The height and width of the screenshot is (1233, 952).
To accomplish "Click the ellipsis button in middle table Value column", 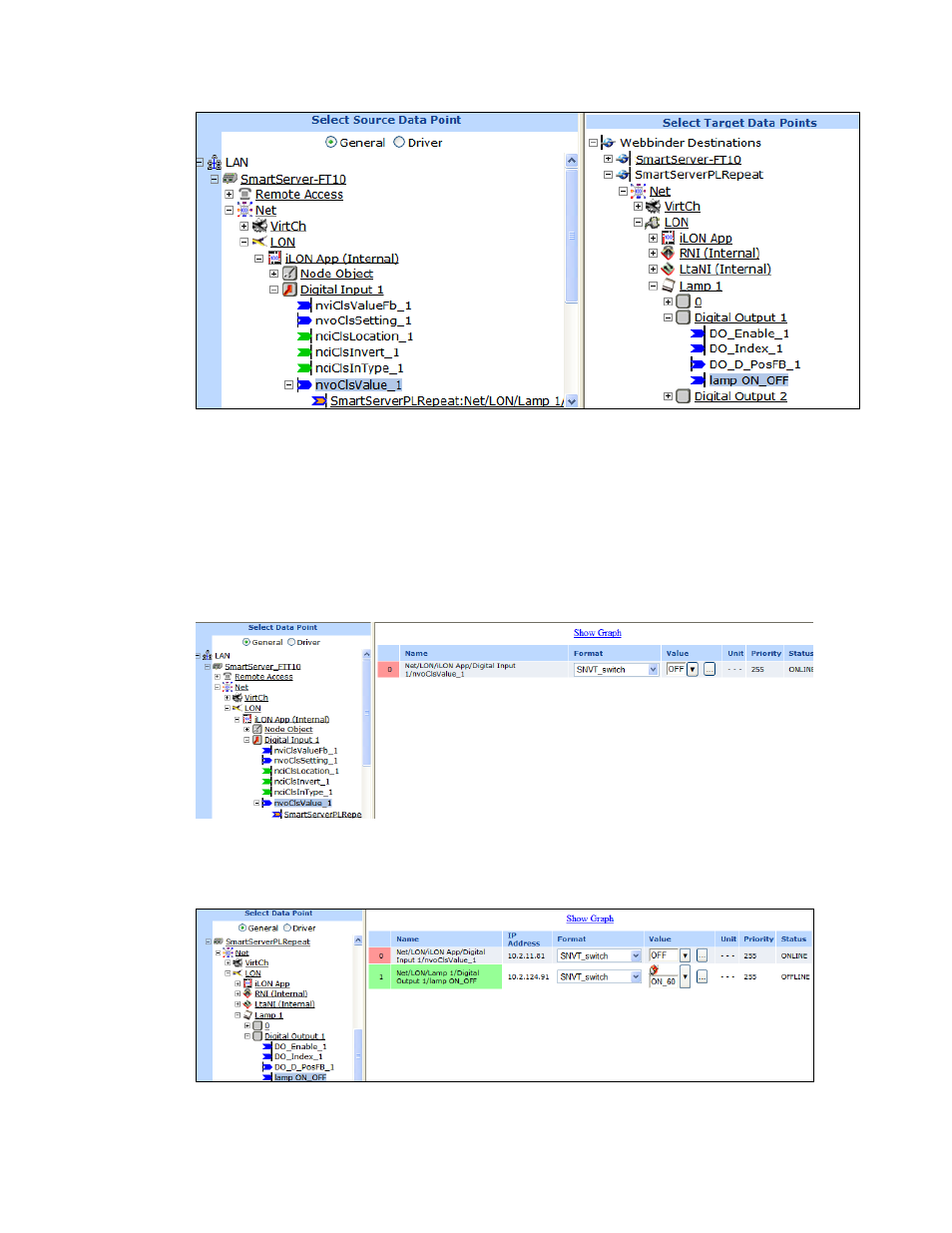I will [710, 669].
